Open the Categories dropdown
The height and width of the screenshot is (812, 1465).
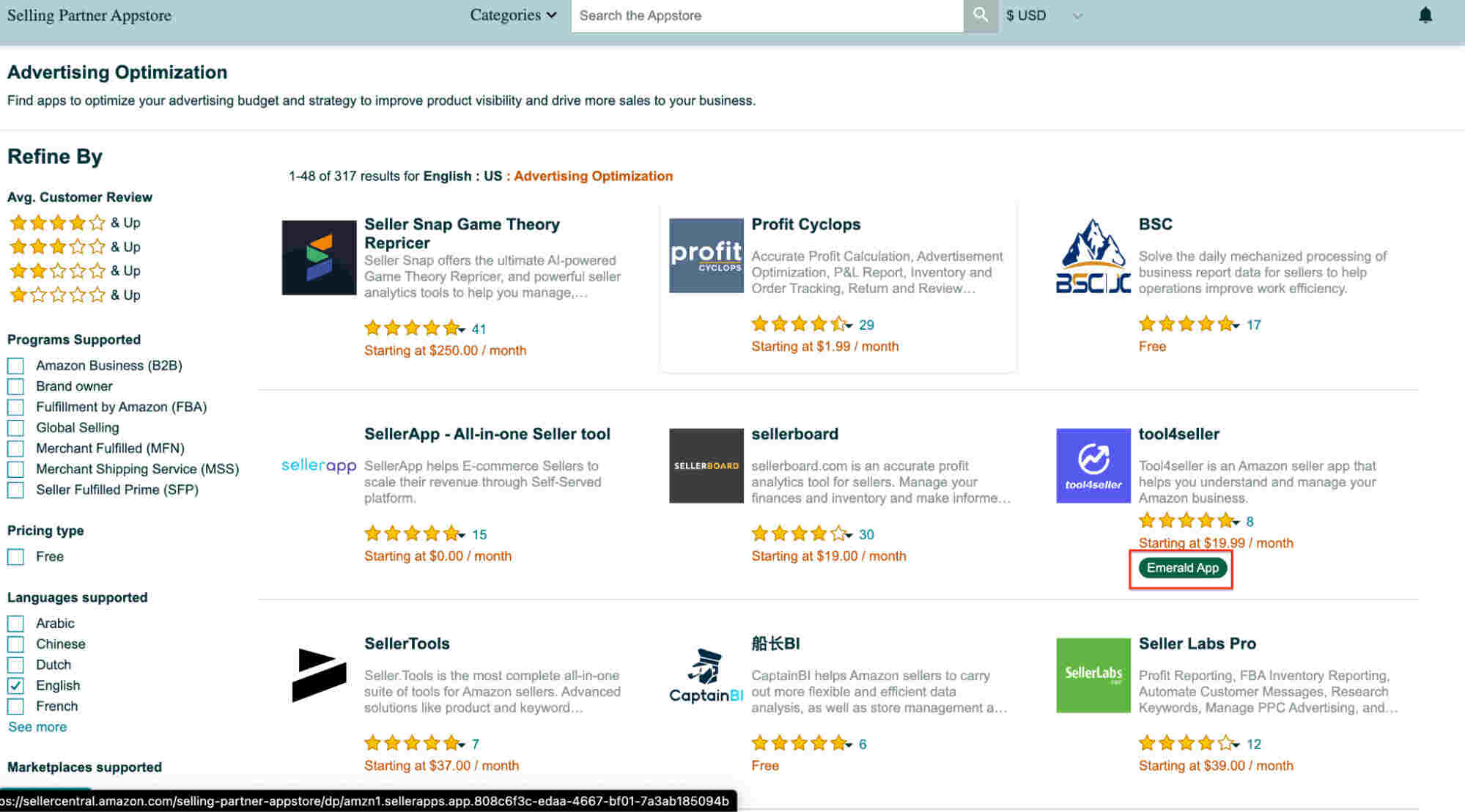(513, 15)
